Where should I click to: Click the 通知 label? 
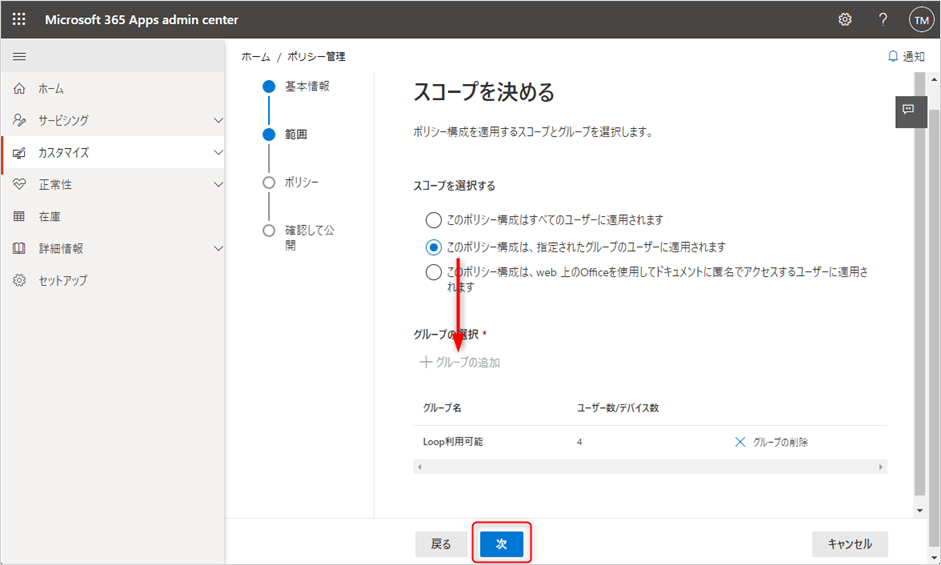click(914, 56)
